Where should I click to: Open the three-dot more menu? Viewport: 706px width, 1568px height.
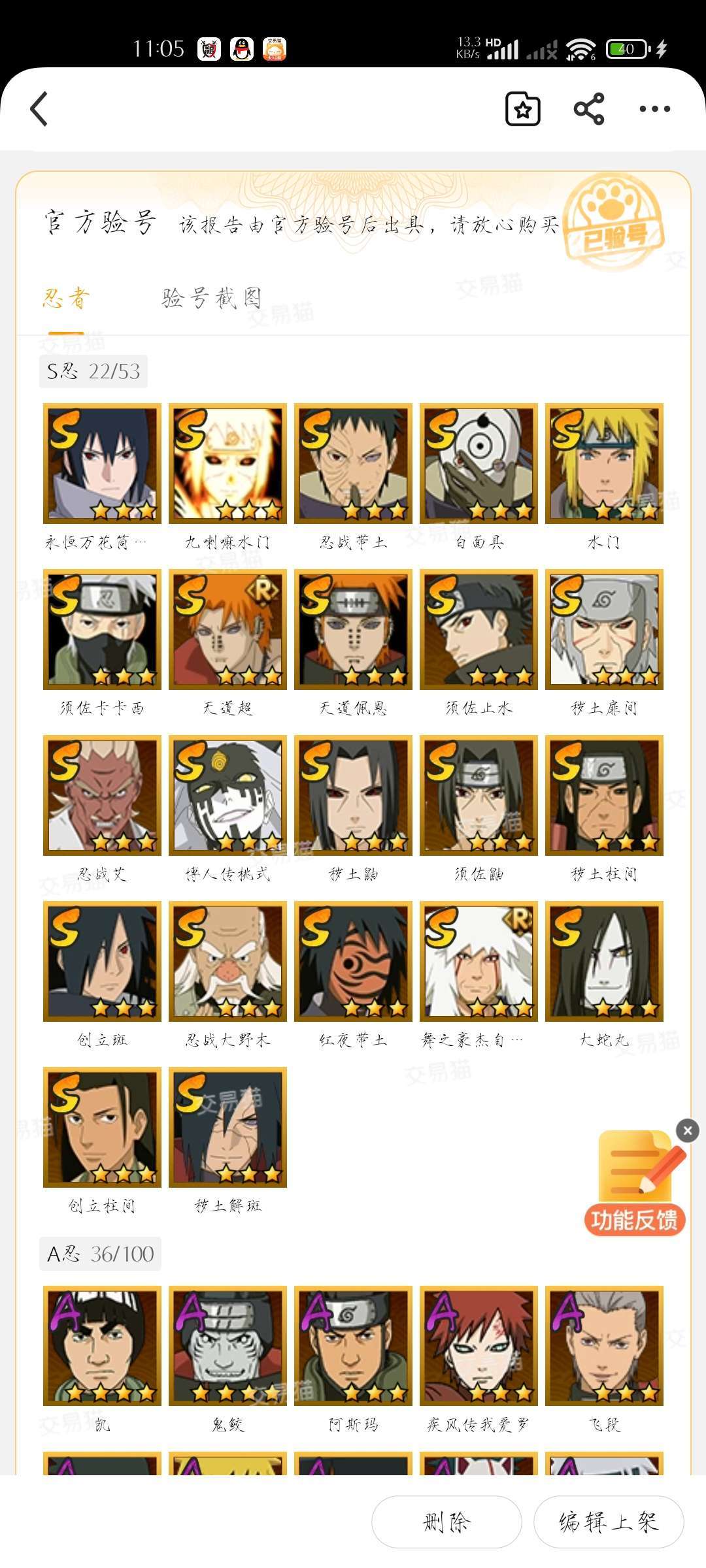[x=655, y=109]
